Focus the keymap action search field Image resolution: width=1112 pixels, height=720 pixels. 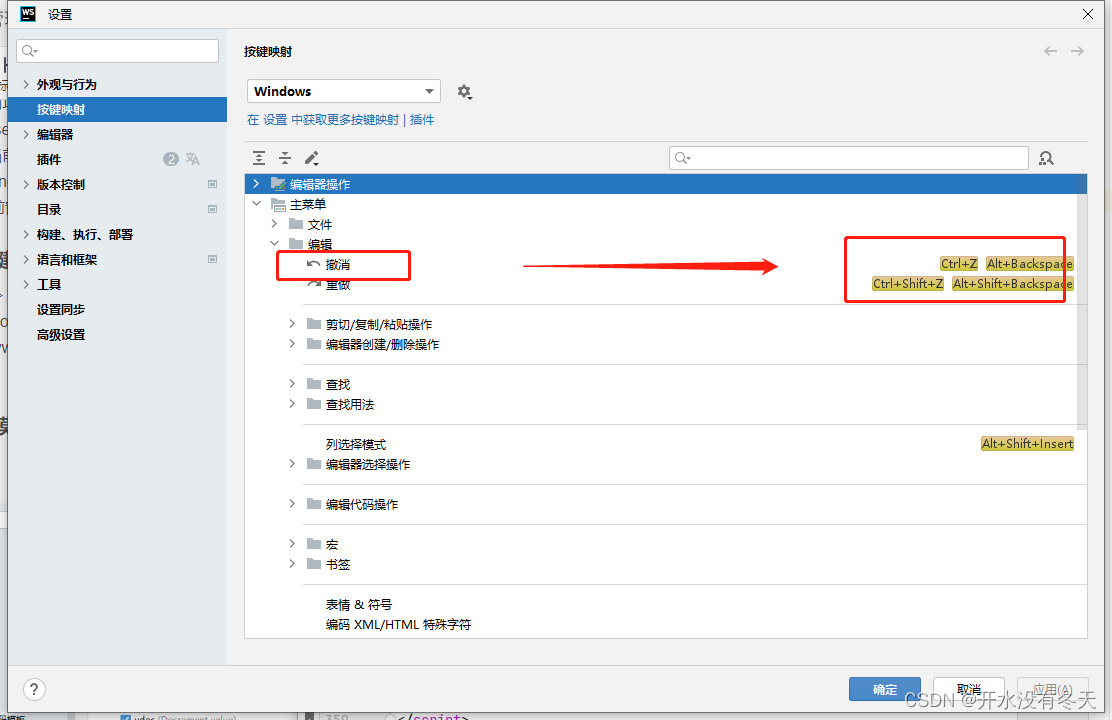[x=849, y=158]
